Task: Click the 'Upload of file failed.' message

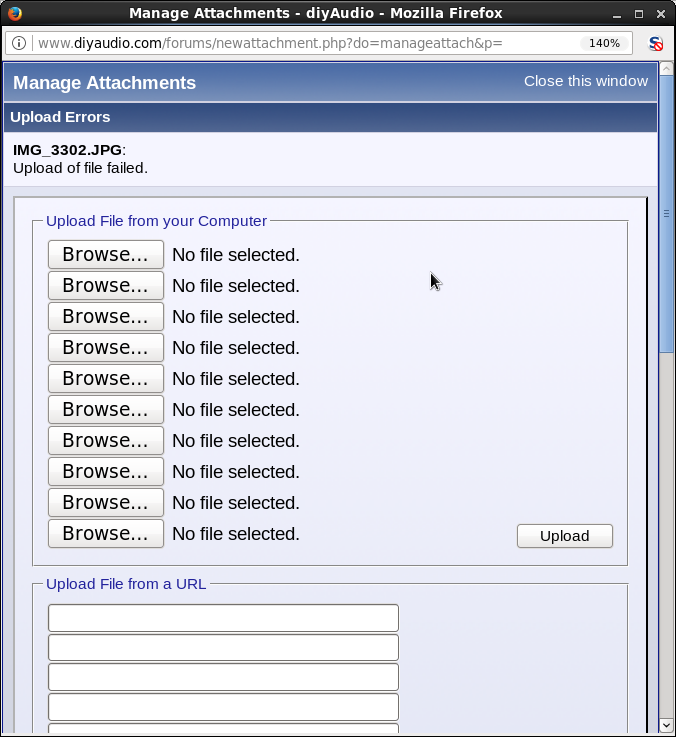Action: (x=80, y=168)
